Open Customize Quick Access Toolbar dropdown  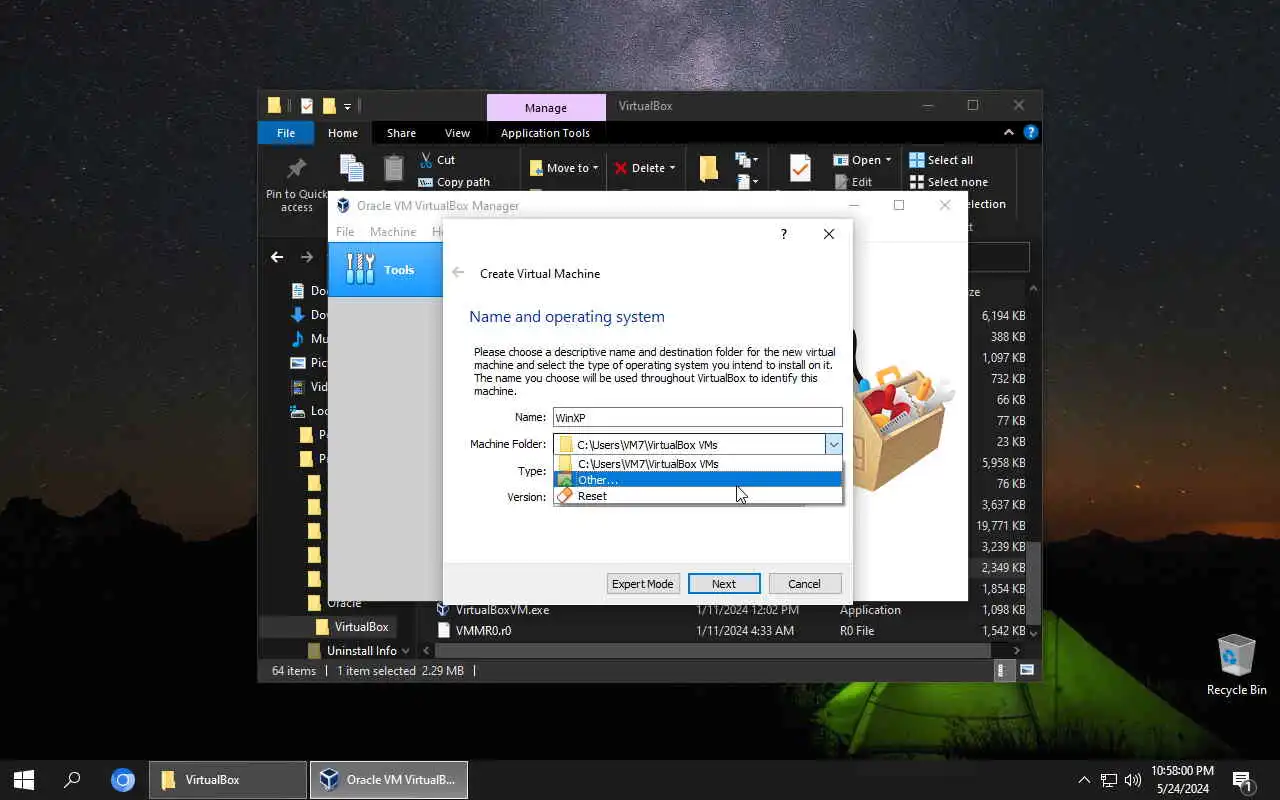click(x=348, y=106)
